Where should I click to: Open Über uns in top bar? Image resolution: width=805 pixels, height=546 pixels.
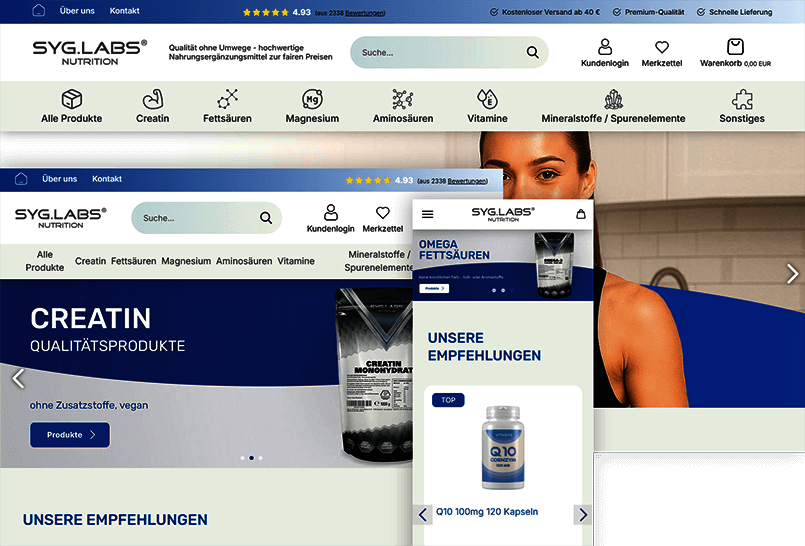click(x=77, y=11)
